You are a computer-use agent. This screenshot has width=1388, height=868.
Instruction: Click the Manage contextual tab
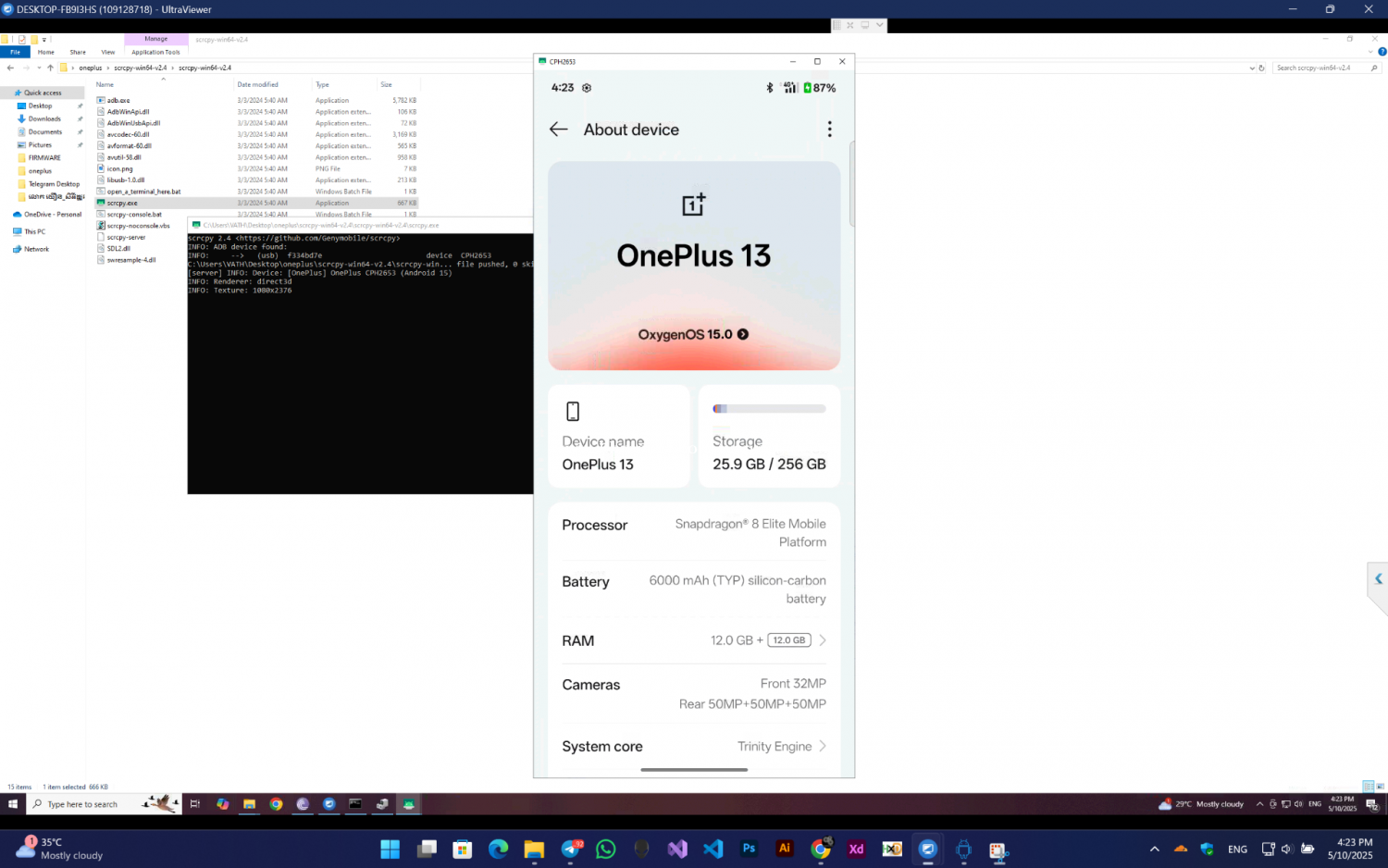point(155,39)
